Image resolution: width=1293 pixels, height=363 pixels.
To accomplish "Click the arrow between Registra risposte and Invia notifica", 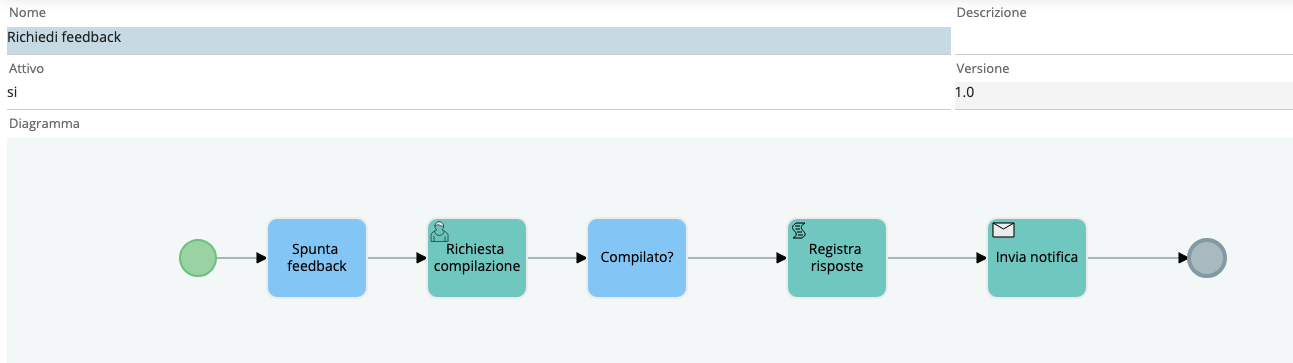I will coord(937,258).
